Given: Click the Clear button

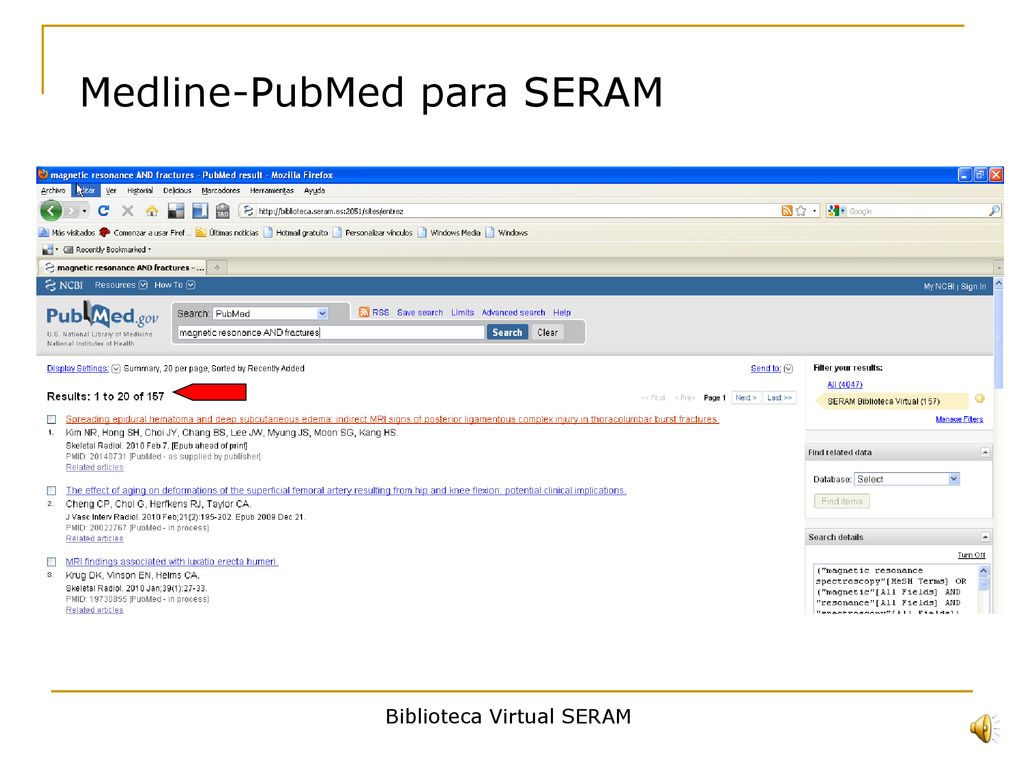Looking at the screenshot, I should click(547, 332).
